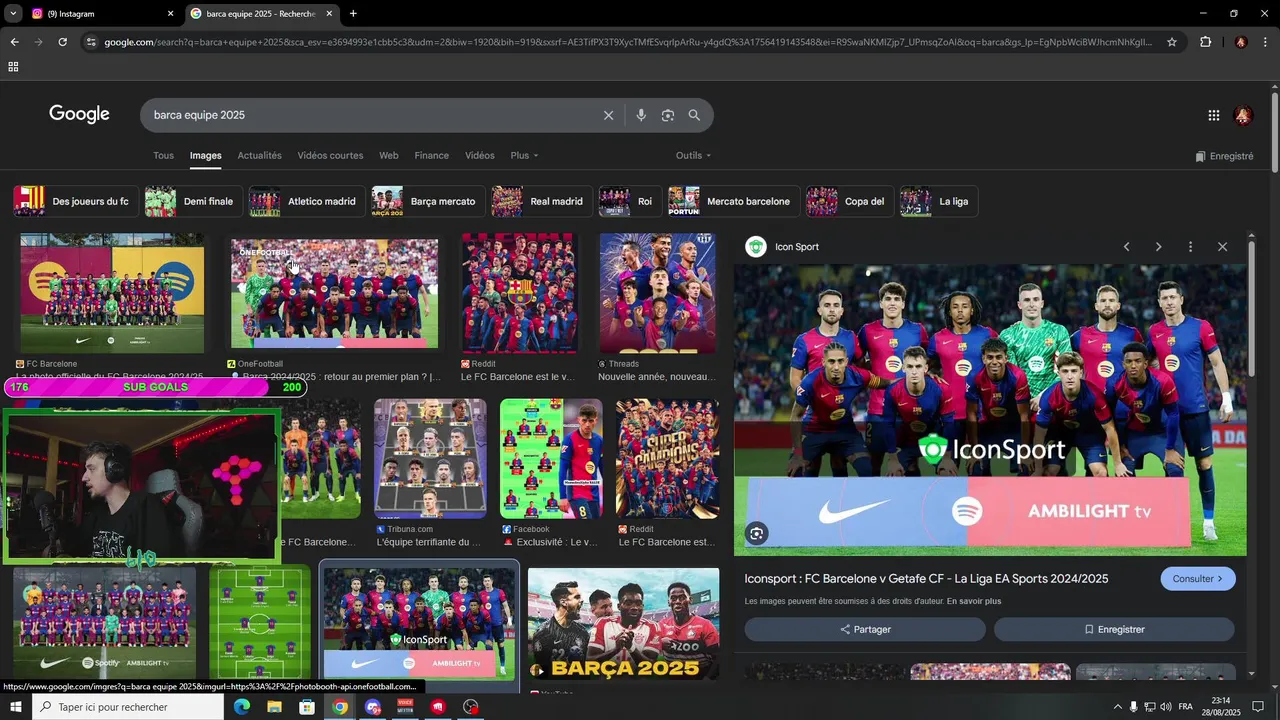Select the 'Des joueurs du fc' chip
Image resolution: width=1280 pixels, height=720 pixels.
tap(75, 201)
